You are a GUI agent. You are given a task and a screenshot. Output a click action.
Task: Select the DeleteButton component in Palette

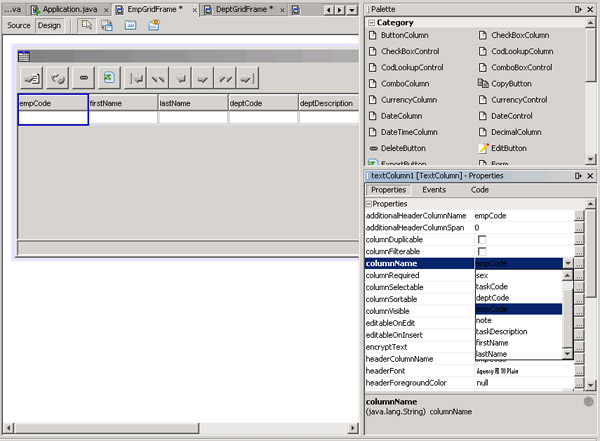click(x=404, y=148)
